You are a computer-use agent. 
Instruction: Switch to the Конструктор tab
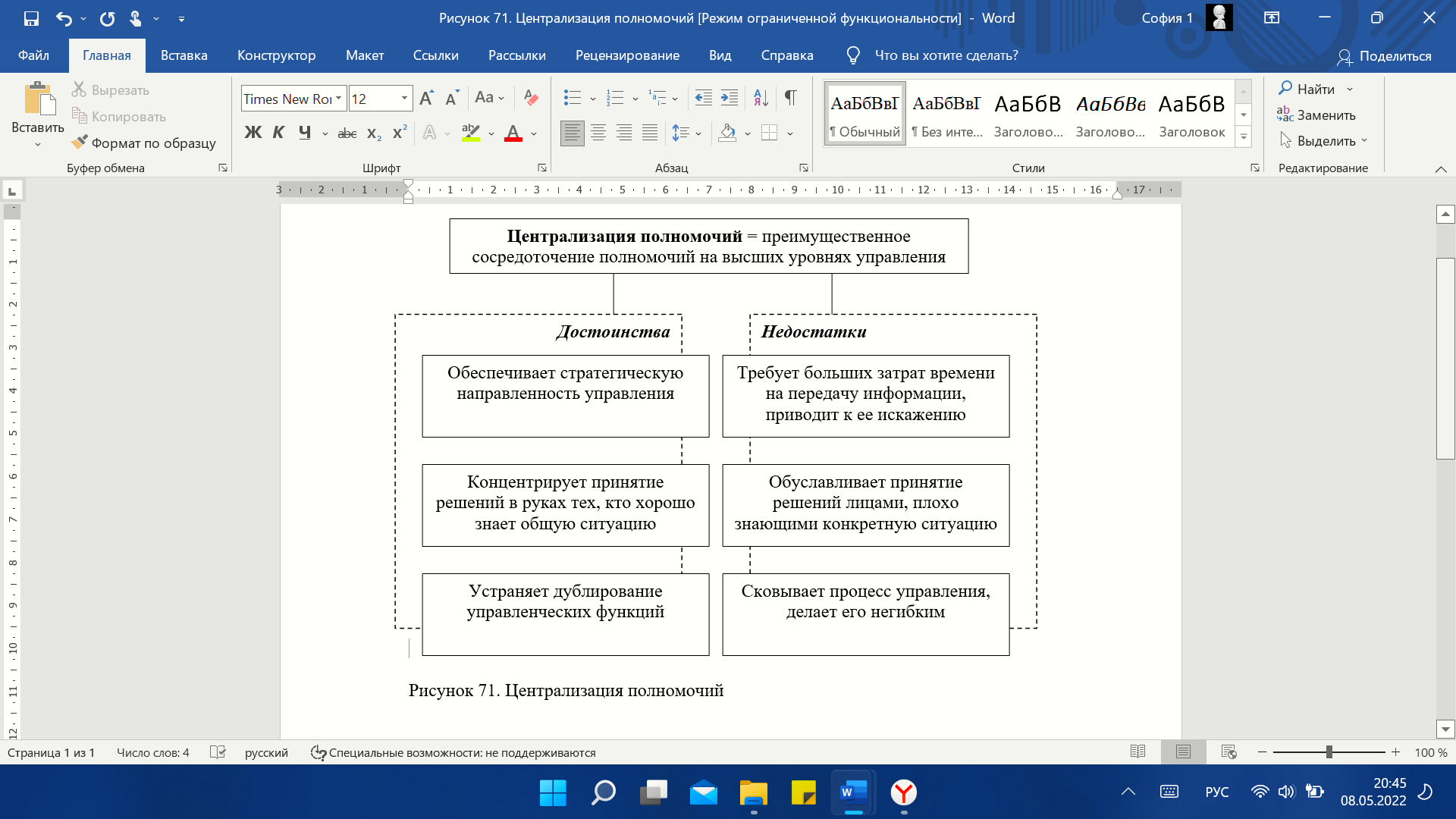point(276,55)
